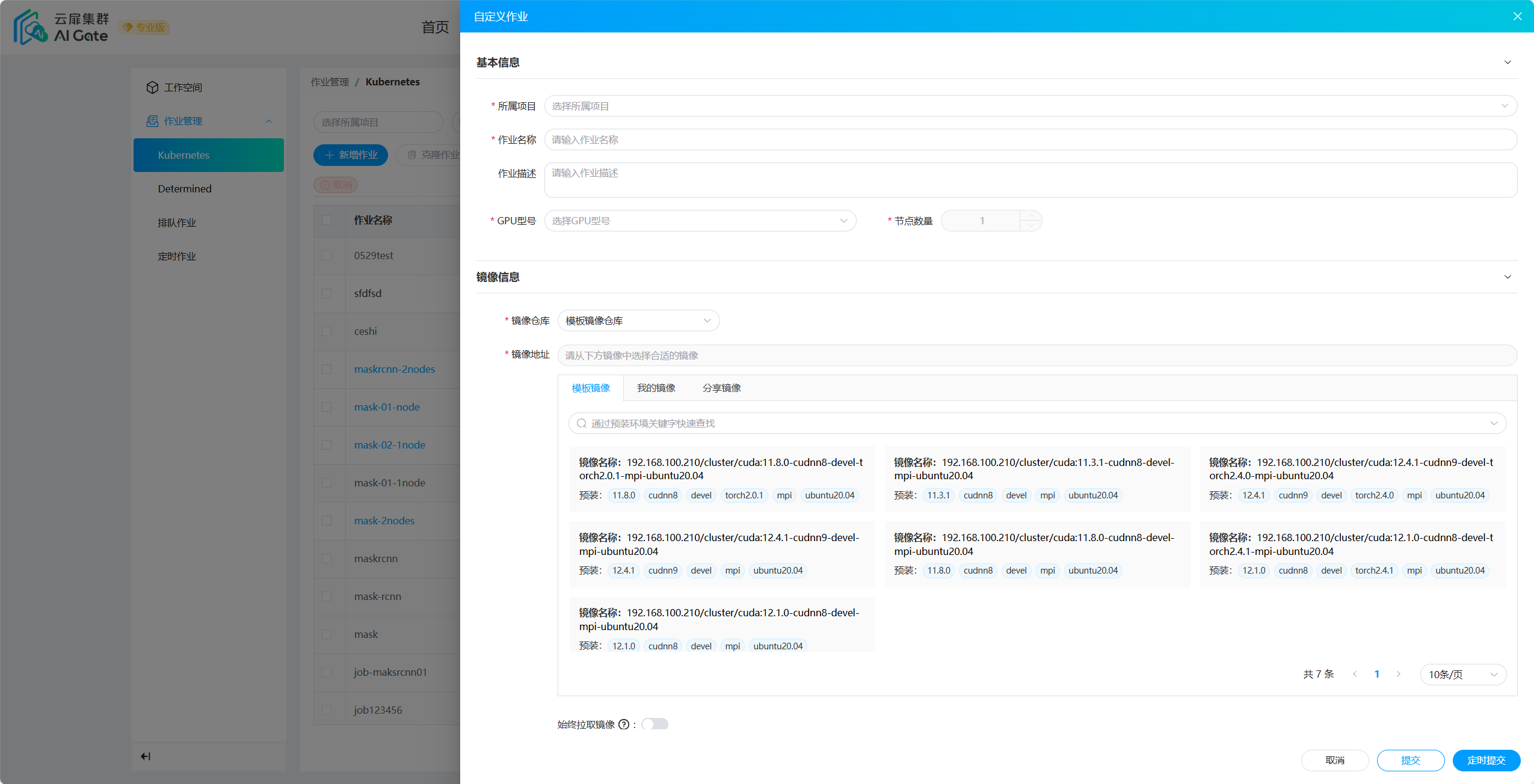
Task: Click the 取消 button in drawer footer
Action: click(x=1335, y=761)
